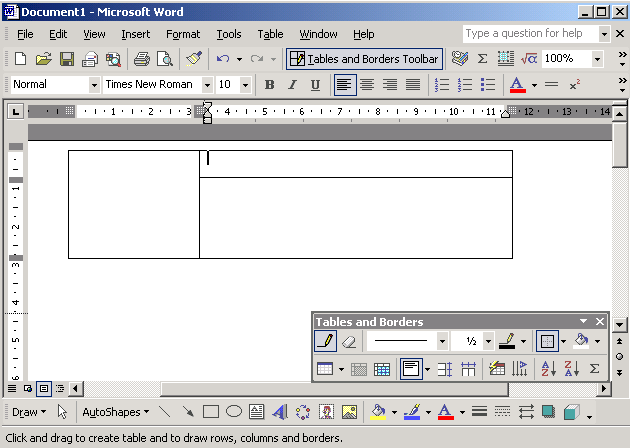Toggle Bold formatting
Viewport: 630px width, 448px height.
click(x=269, y=85)
